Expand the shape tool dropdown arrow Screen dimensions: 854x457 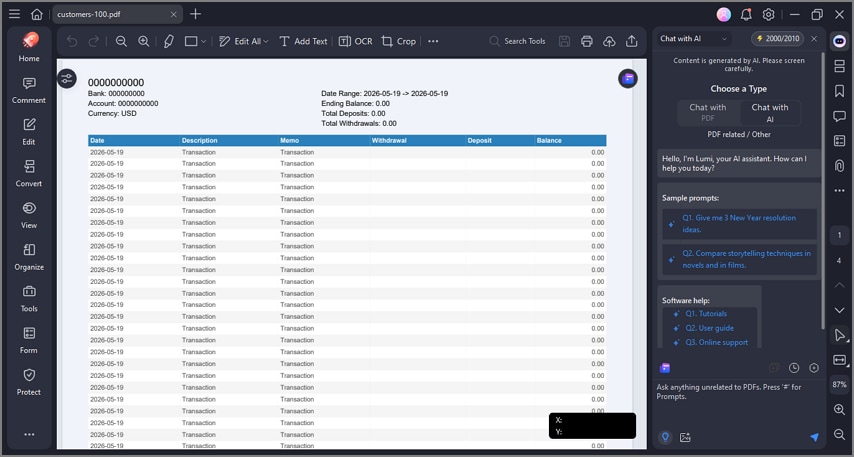(x=204, y=41)
